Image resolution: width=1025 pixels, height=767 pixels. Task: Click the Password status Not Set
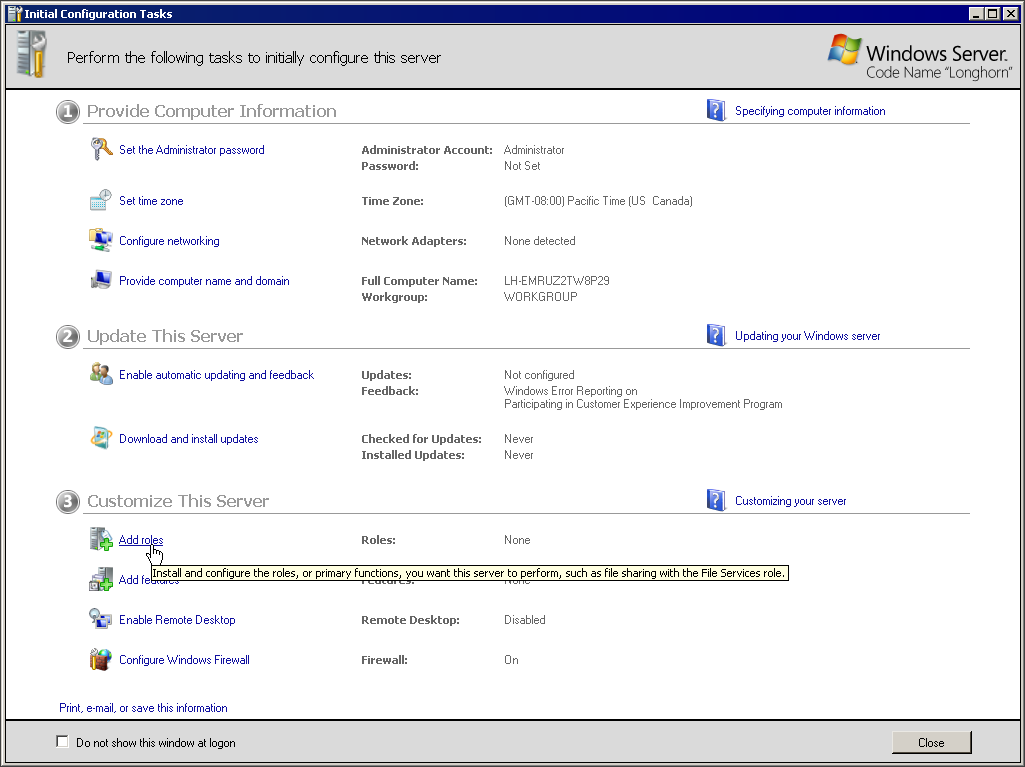[x=522, y=166]
